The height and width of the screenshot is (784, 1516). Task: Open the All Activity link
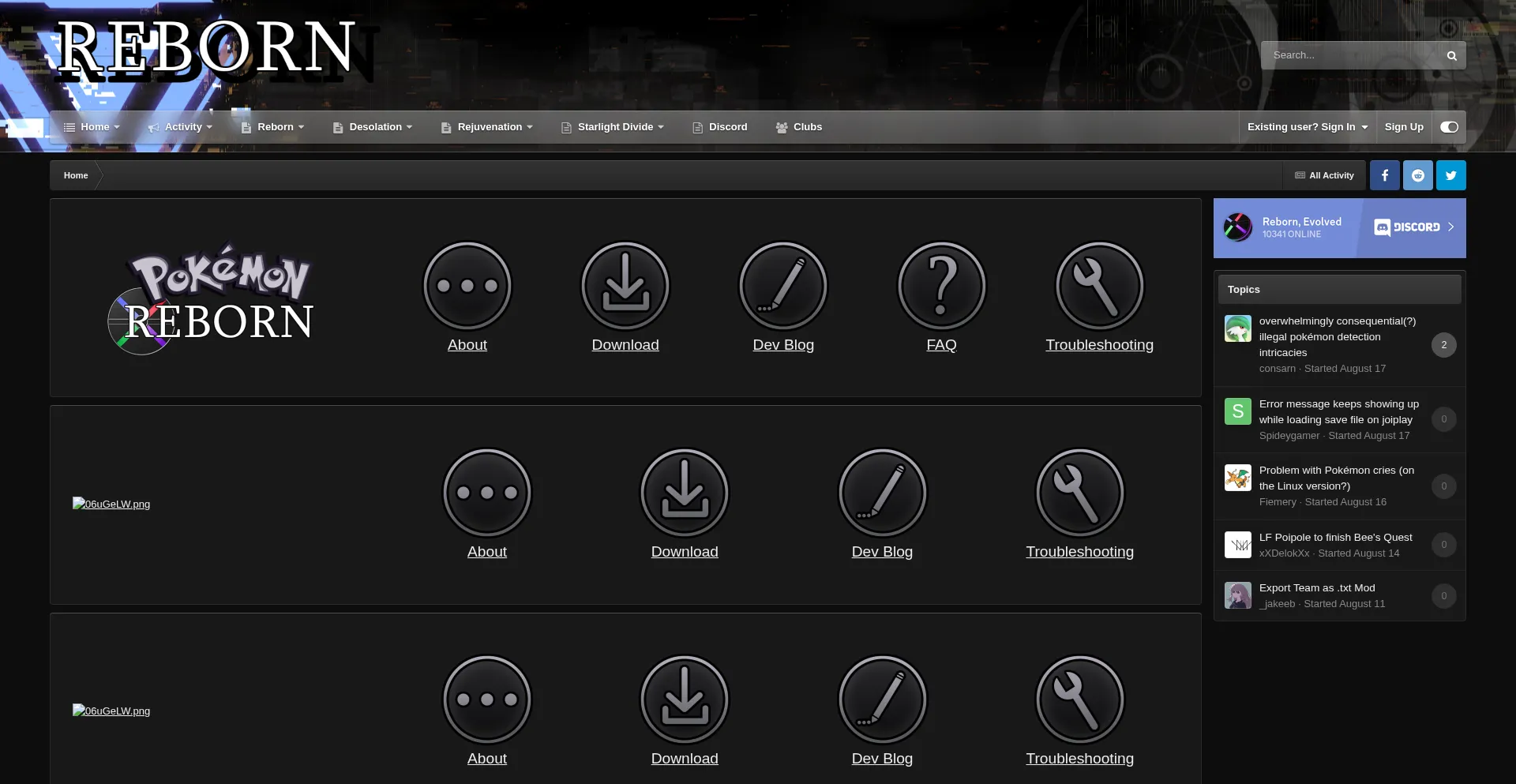point(1324,175)
